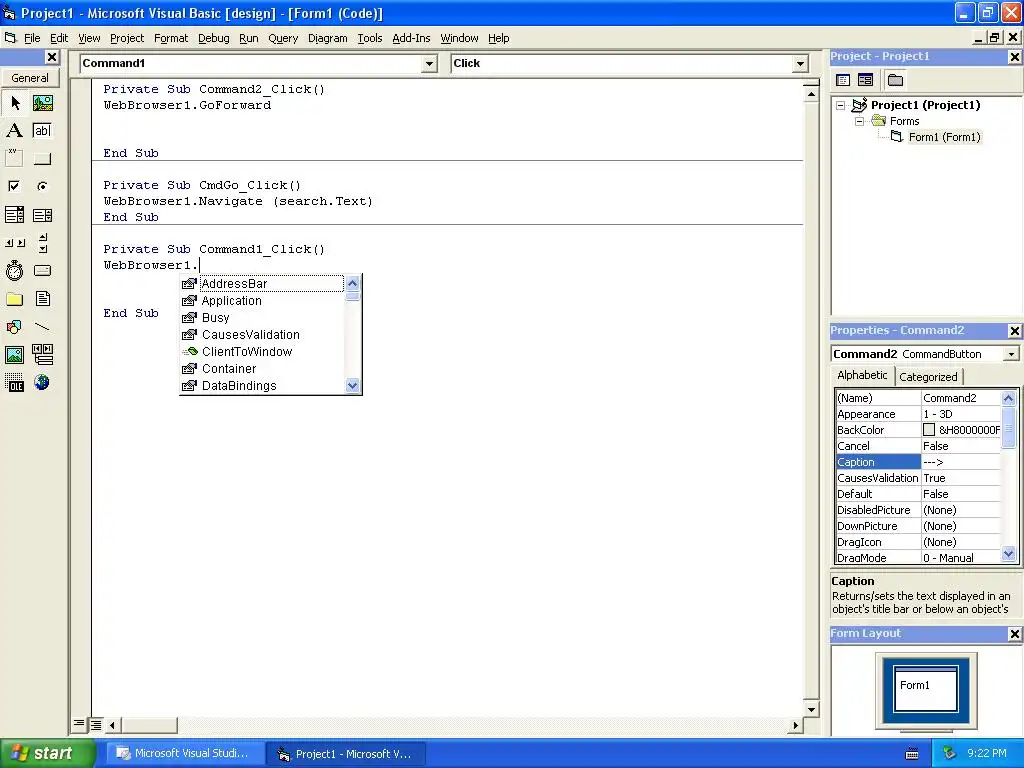This screenshot has height=768, width=1024.
Task: Switch to the Categorized properties tab
Action: coord(928,377)
